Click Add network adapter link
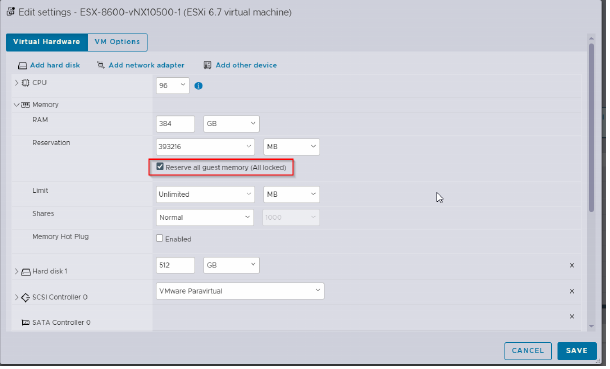The width and height of the screenshot is (610, 369). click(146, 65)
